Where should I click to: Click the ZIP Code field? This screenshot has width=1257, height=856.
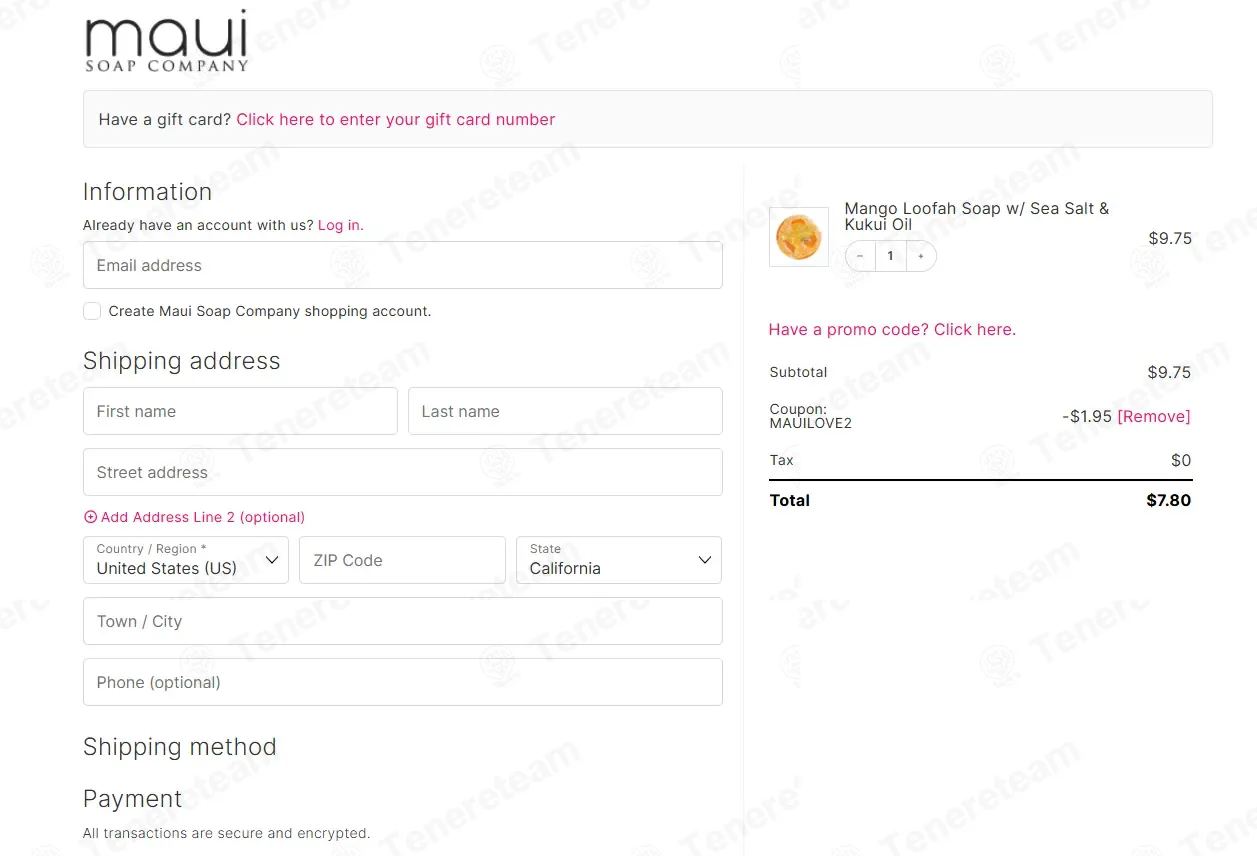402,560
